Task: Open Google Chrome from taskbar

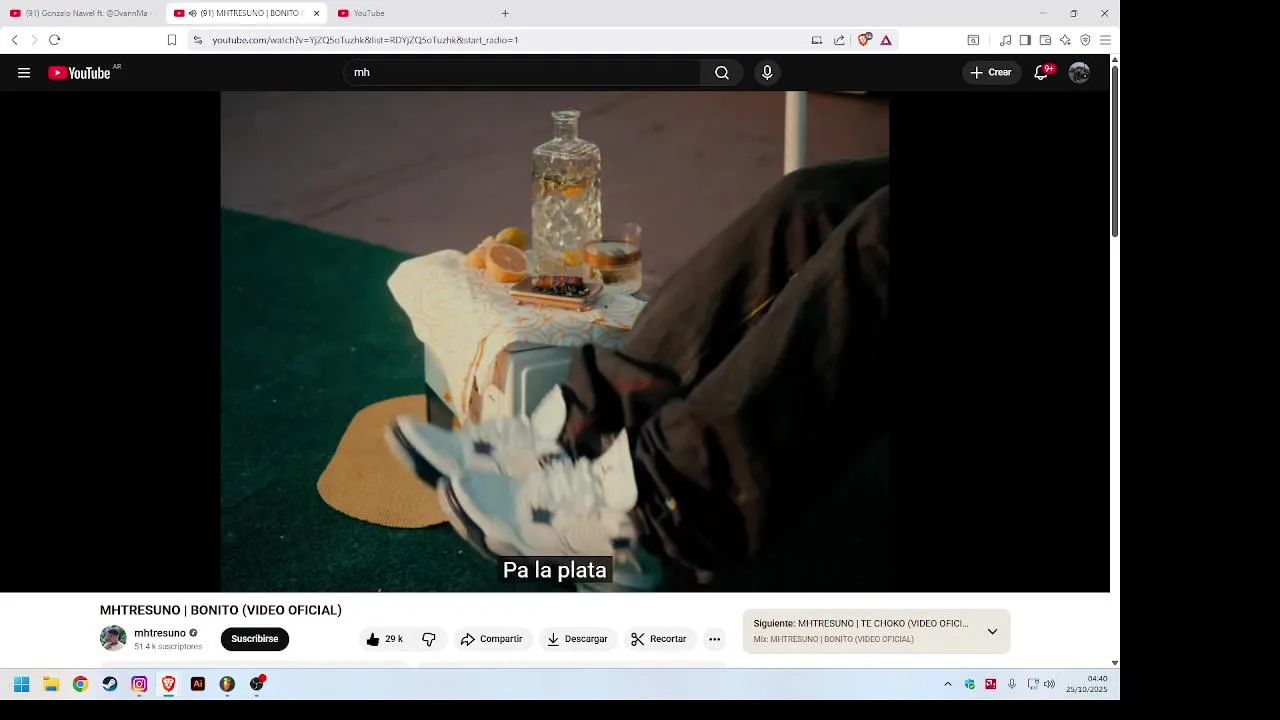Action: 80,684
